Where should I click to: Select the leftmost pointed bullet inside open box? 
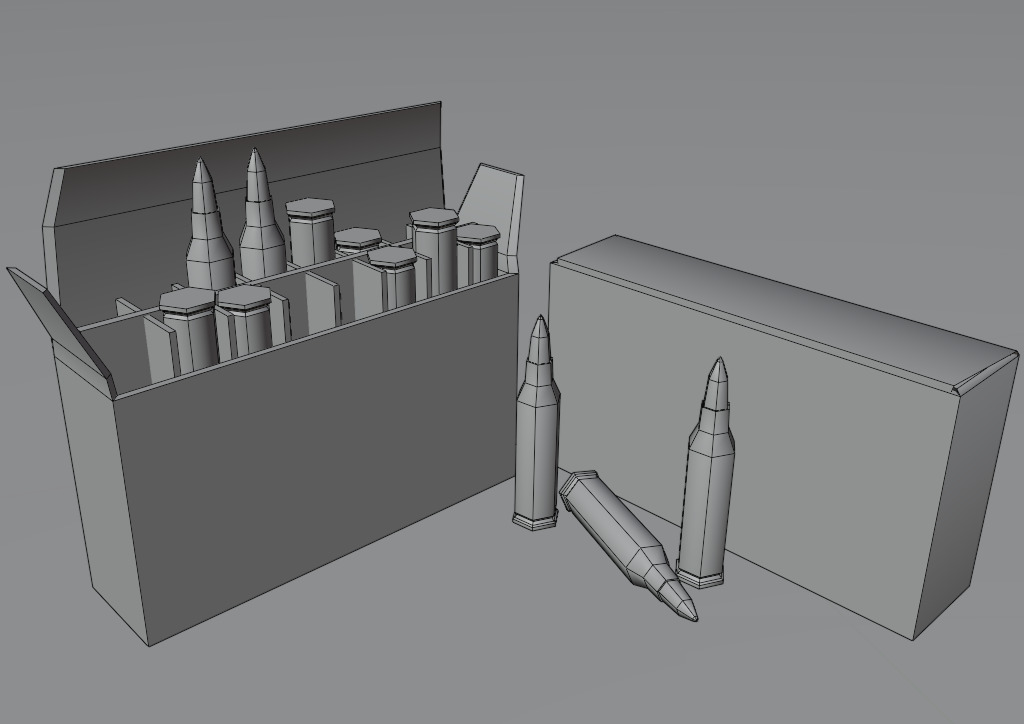pos(208,225)
